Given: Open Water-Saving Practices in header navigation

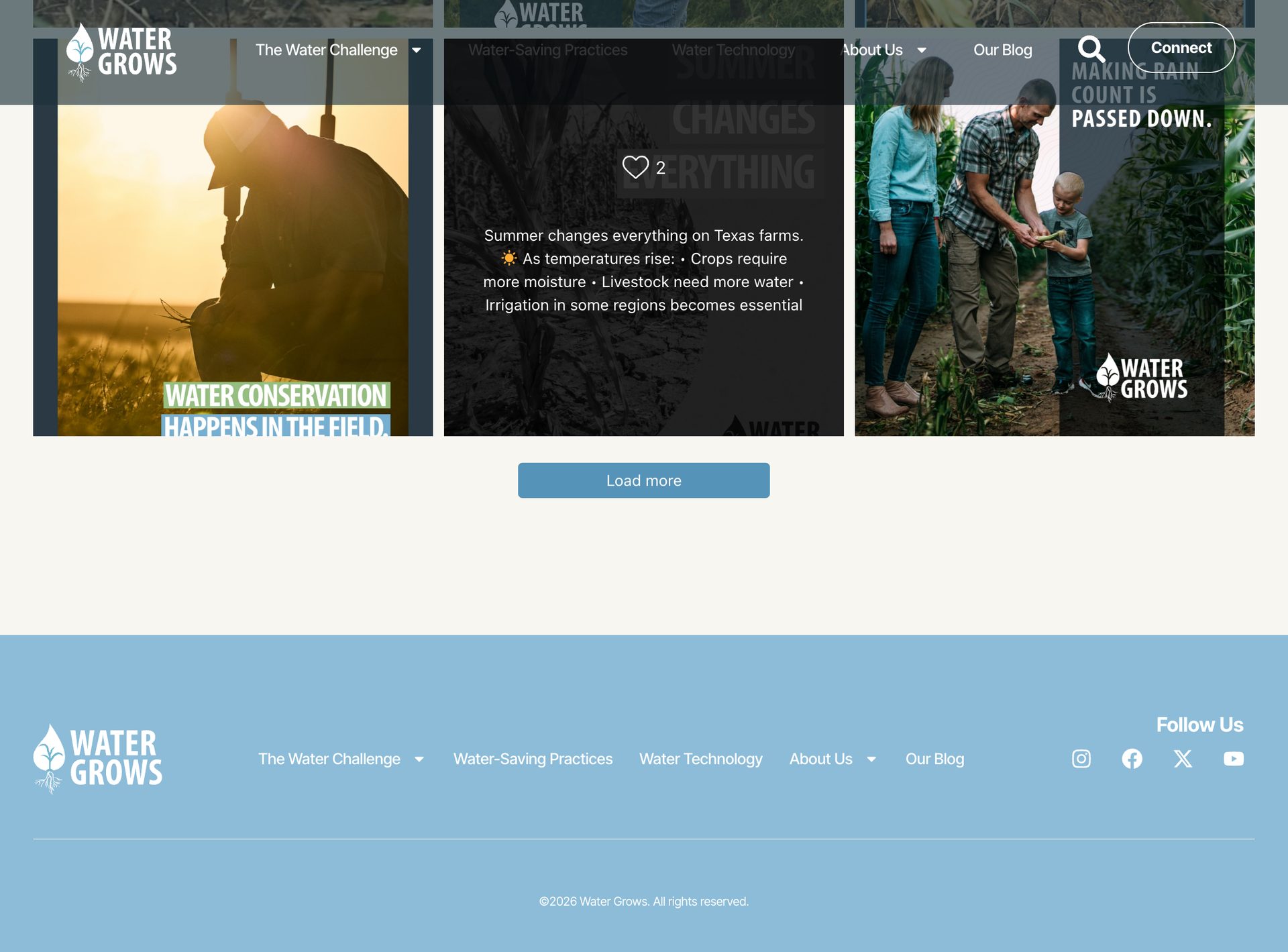Looking at the screenshot, I should coord(548,50).
